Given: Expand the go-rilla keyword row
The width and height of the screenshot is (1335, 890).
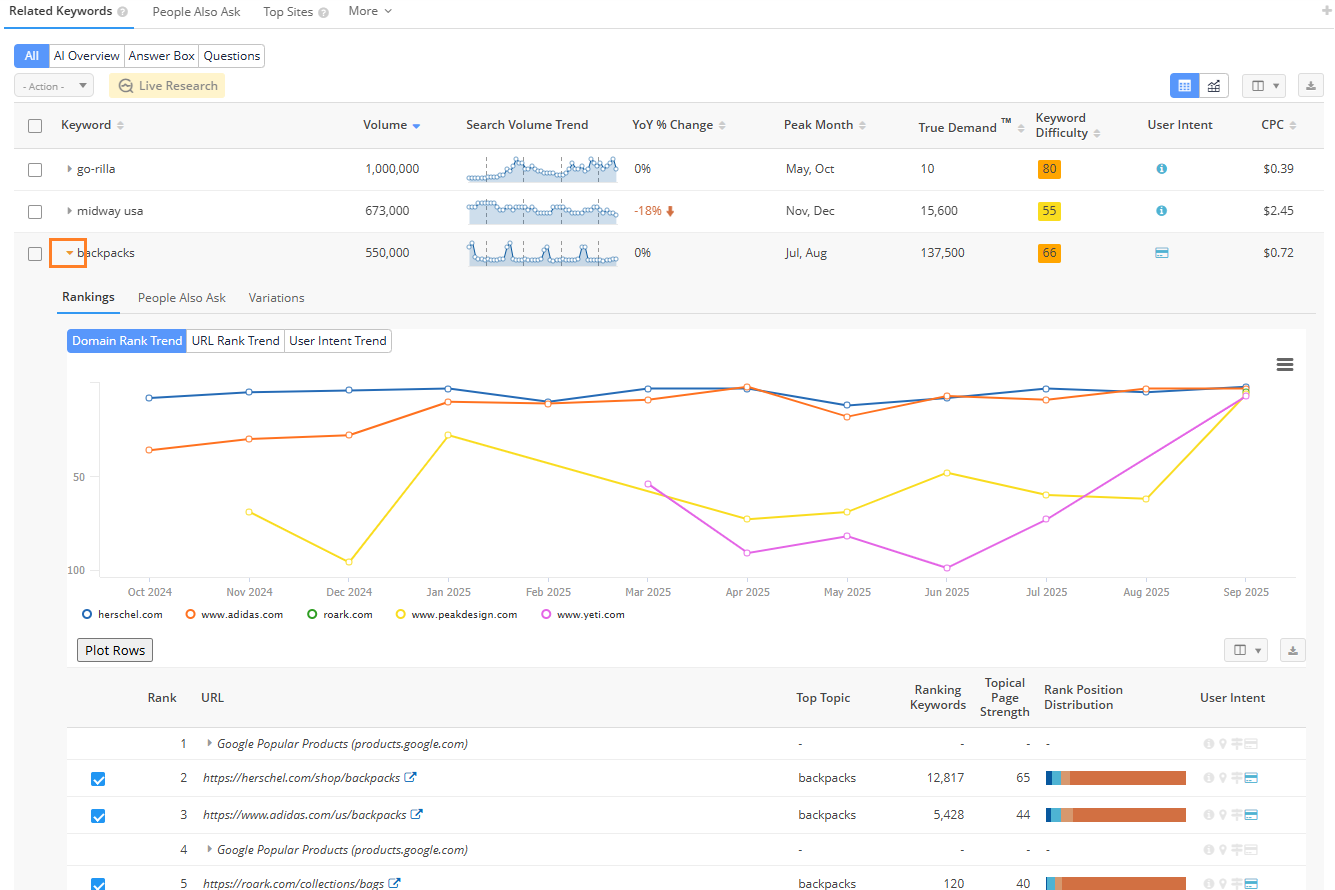Looking at the screenshot, I should click(x=69, y=169).
